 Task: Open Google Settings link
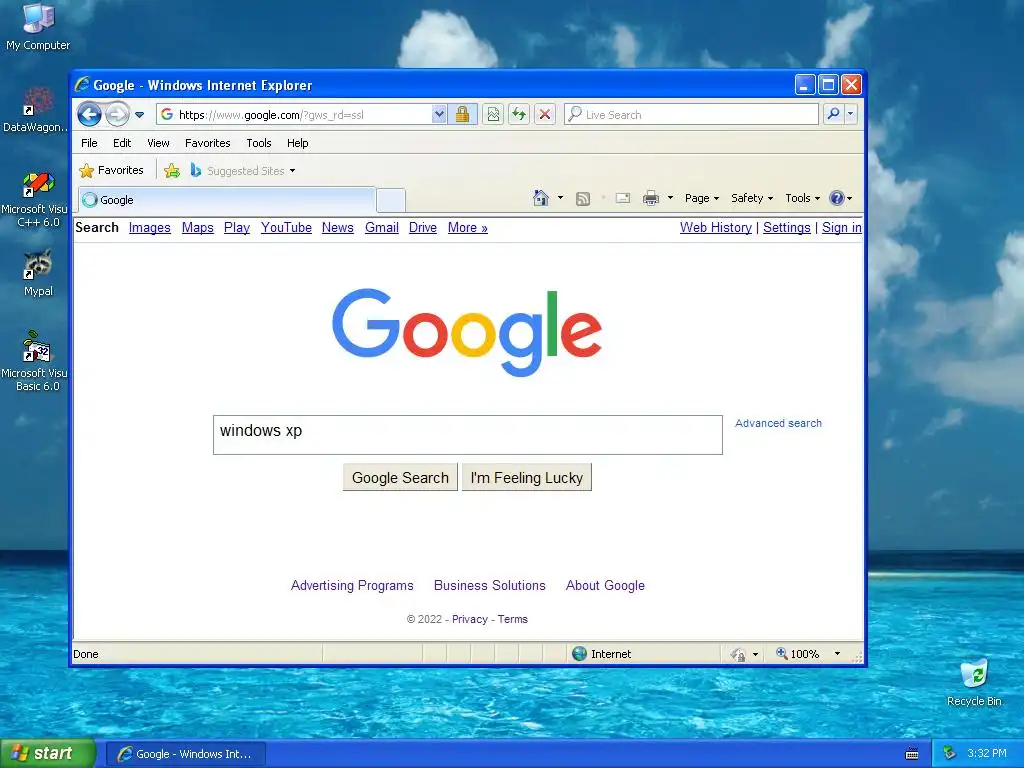pyautogui.click(x=786, y=227)
